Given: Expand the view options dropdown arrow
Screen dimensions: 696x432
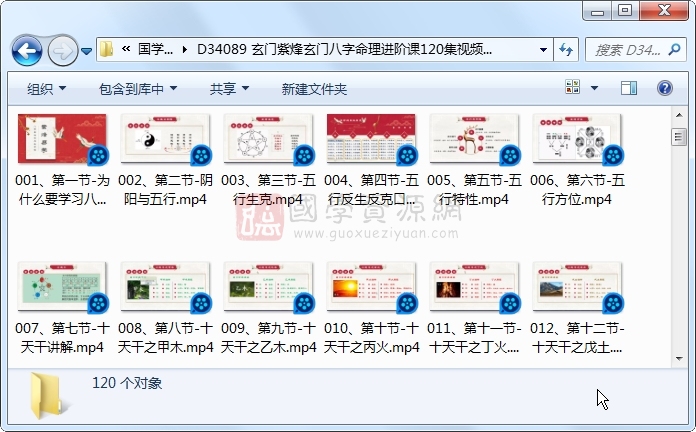Looking at the screenshot, I should 594,88.
